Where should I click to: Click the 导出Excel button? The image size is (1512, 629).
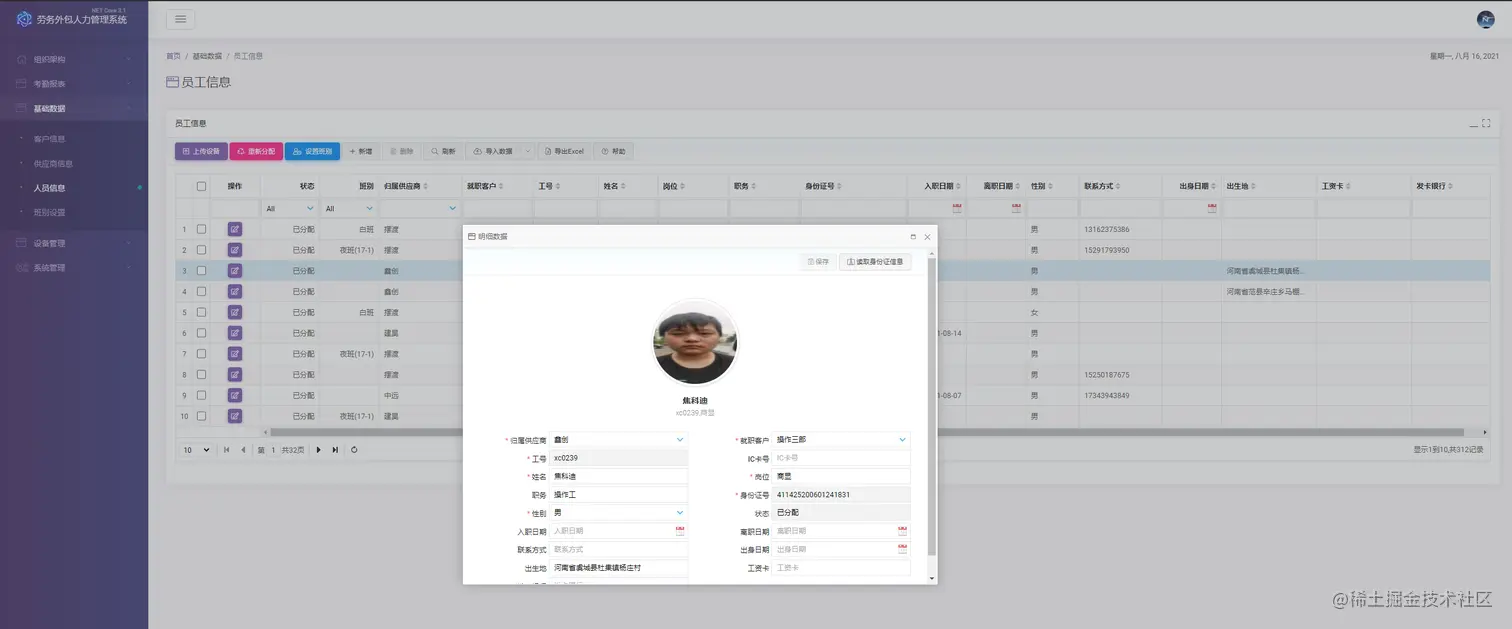click(564, 151)
